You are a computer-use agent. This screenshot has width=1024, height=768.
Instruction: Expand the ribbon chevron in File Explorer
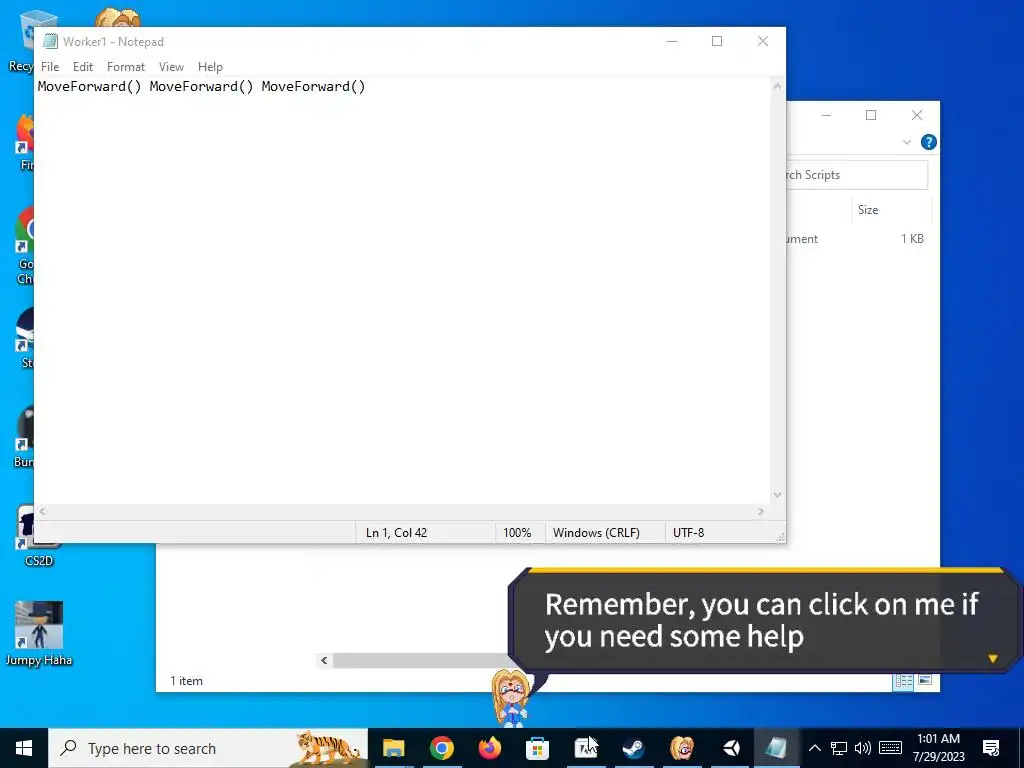coord(906,142)
